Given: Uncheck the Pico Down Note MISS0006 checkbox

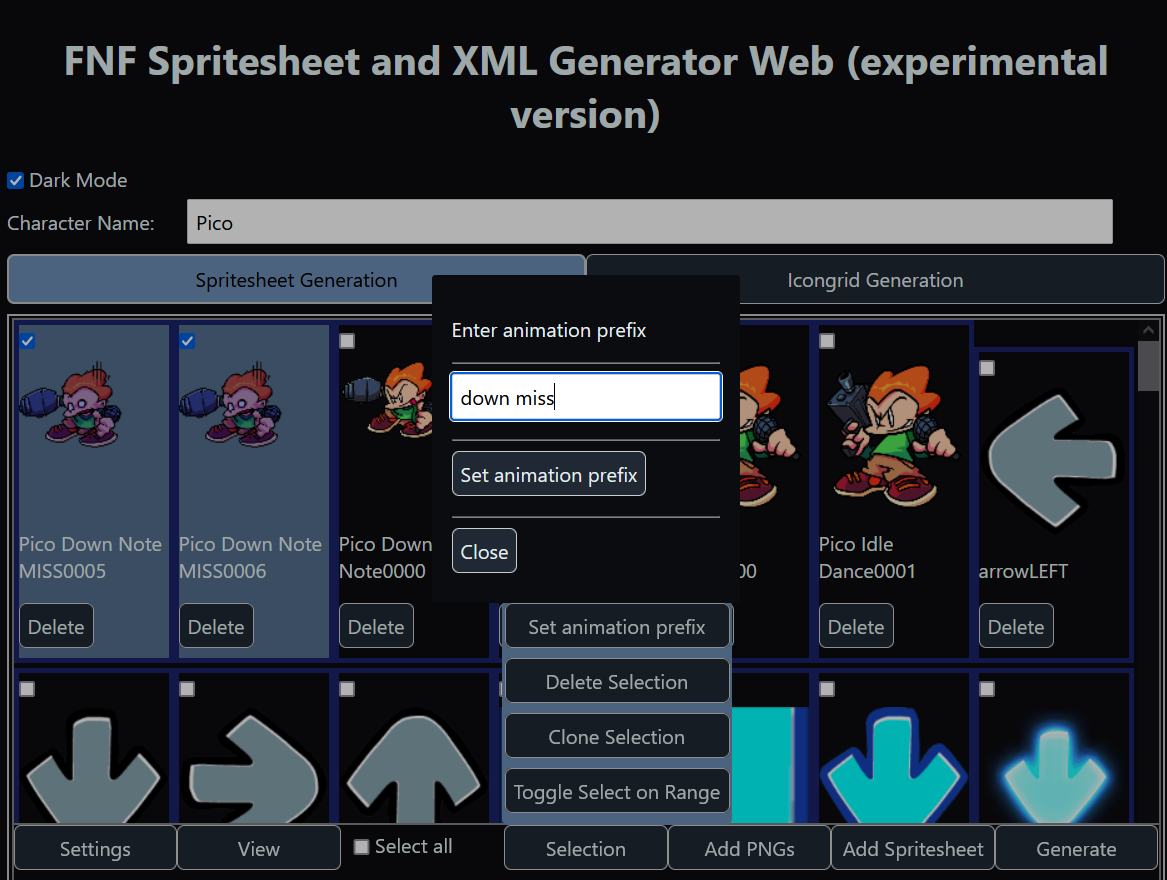Looking at the screenshot, I should (x=188, y=341).
